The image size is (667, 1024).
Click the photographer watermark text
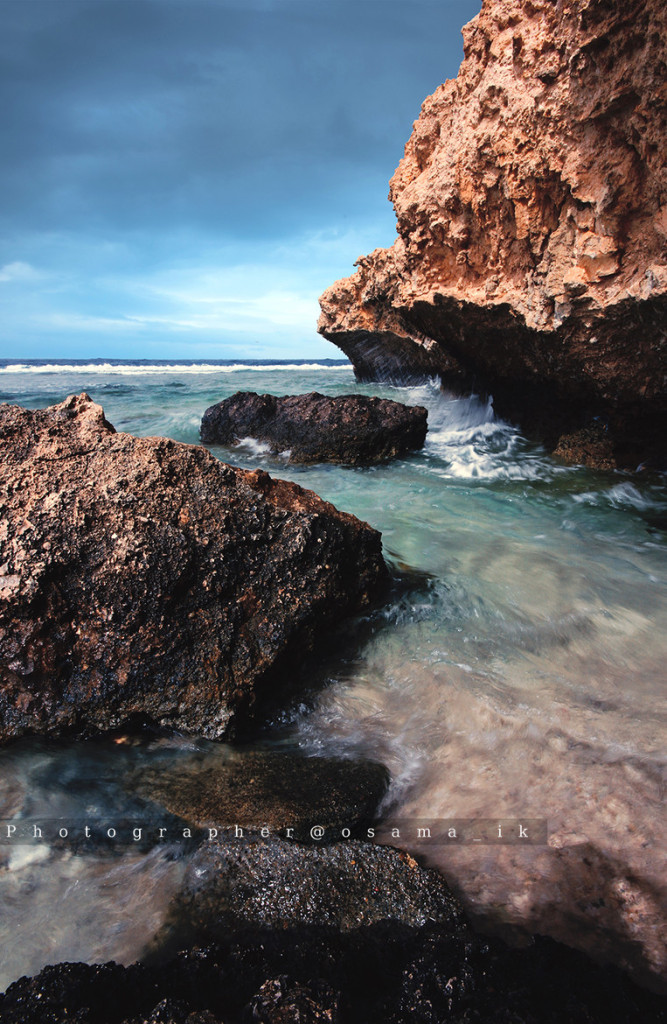tap(273, 832)
